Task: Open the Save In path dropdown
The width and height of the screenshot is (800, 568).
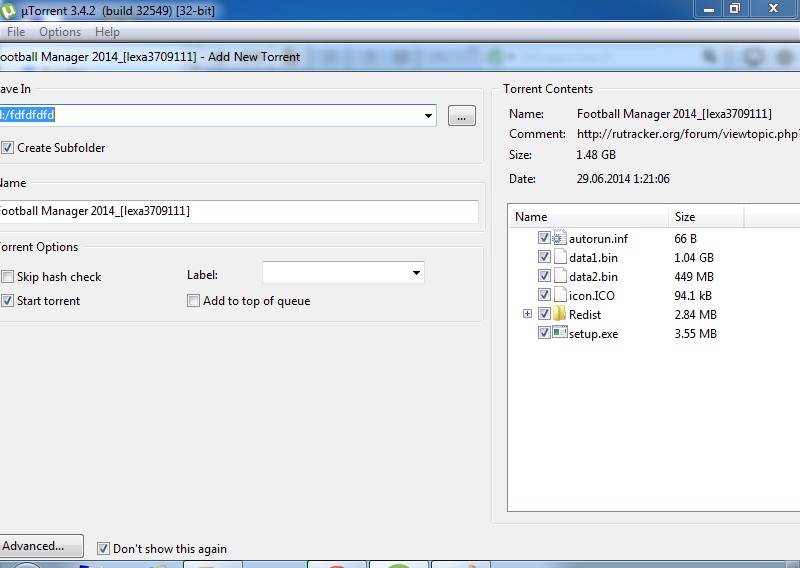Action: pyautogui.click(x=428, y=116)
